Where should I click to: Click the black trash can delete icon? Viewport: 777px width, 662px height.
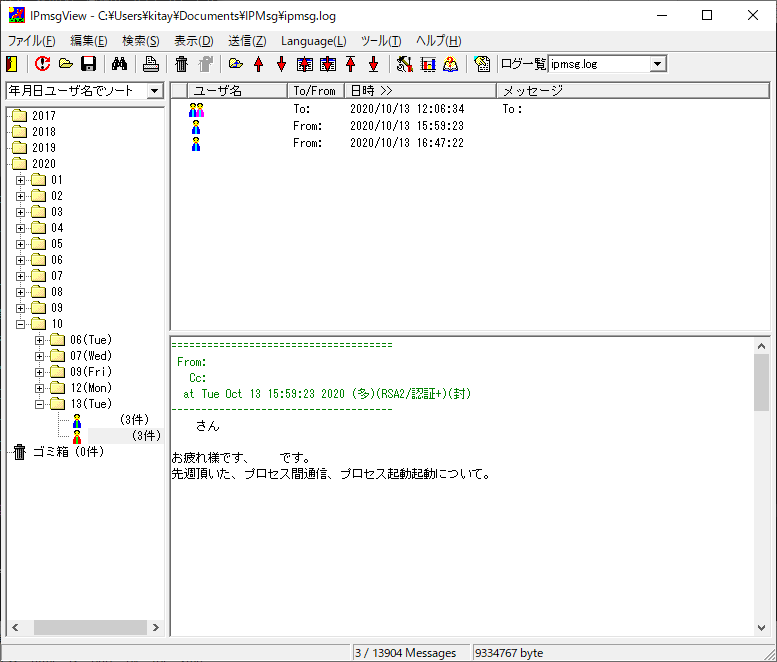182,64
